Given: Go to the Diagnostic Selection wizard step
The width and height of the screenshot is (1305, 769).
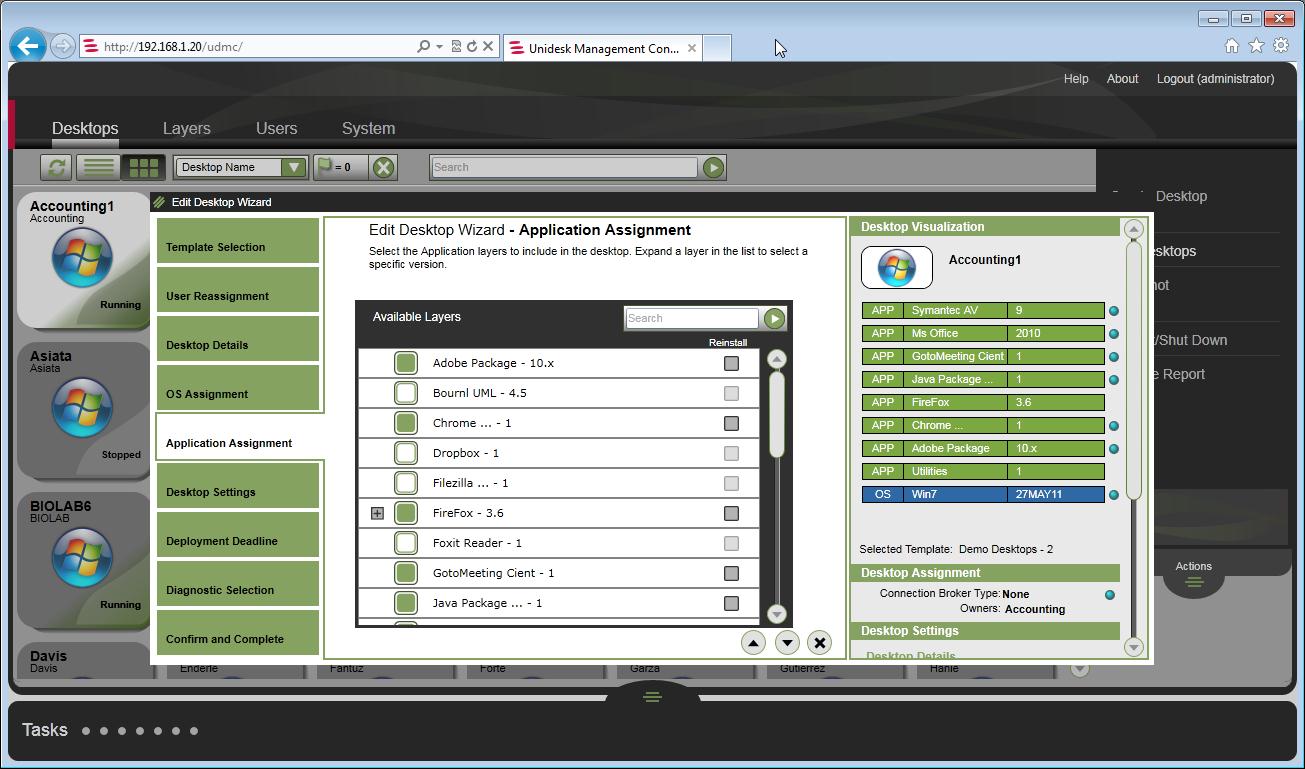Looking at the screenshot, I should click(238, 584).
